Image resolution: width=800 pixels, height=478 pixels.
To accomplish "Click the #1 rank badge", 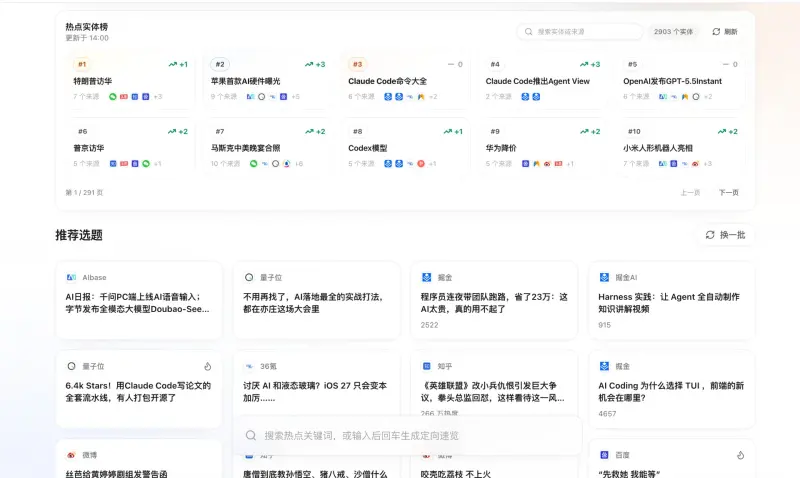I will pos(82,64).
